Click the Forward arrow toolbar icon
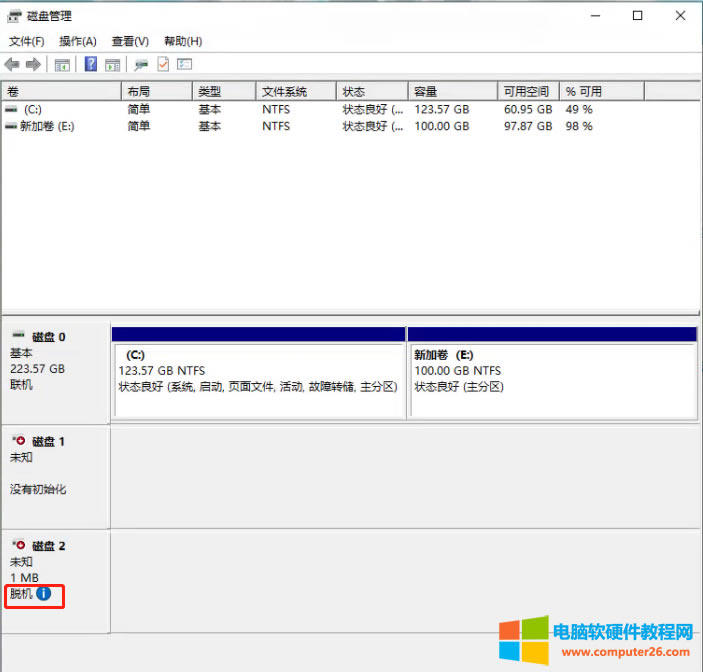Screen dimensions: 703x672 [x=33, y=64]
